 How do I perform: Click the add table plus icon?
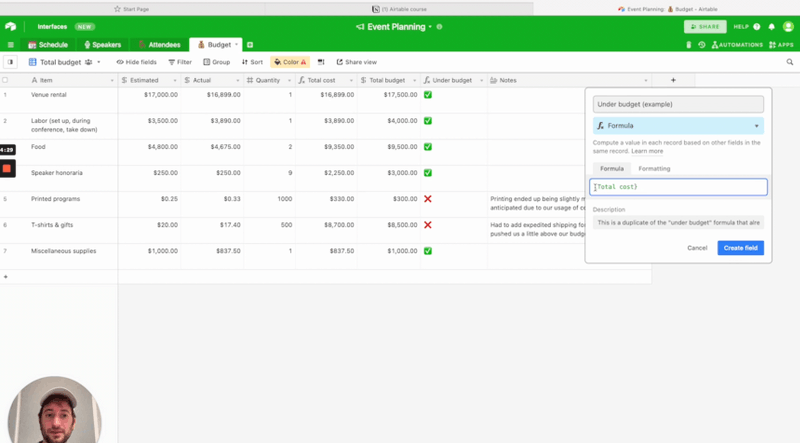[x=250, y=45]
